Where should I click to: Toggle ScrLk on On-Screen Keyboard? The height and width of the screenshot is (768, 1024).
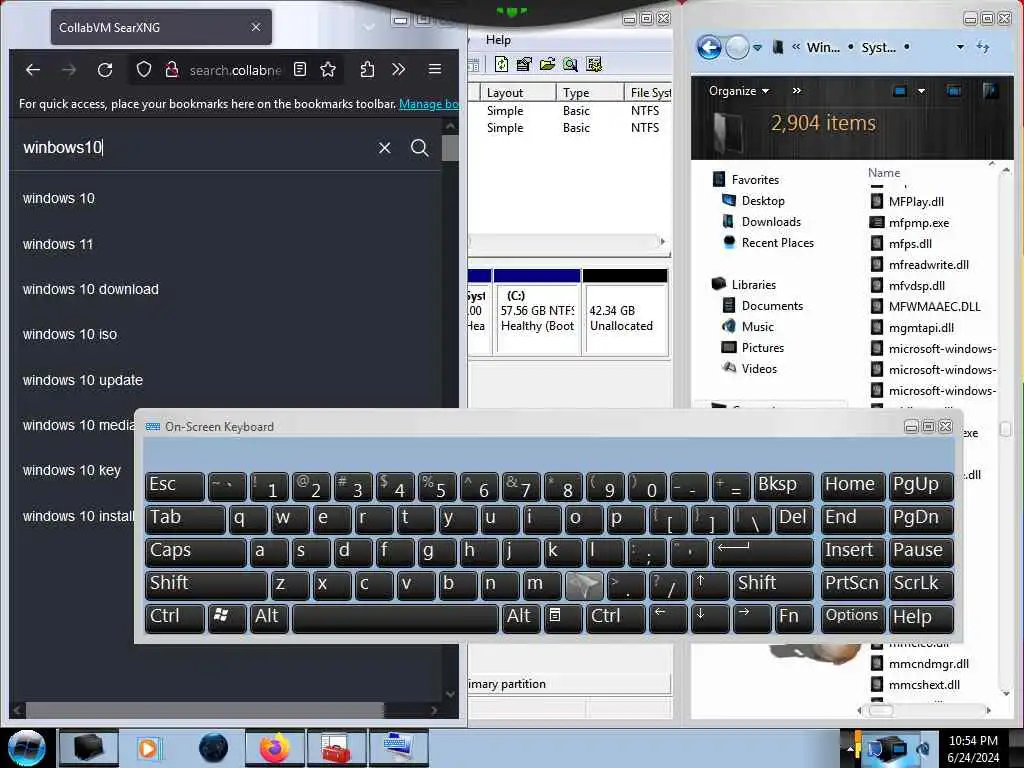tap(920, 584)
